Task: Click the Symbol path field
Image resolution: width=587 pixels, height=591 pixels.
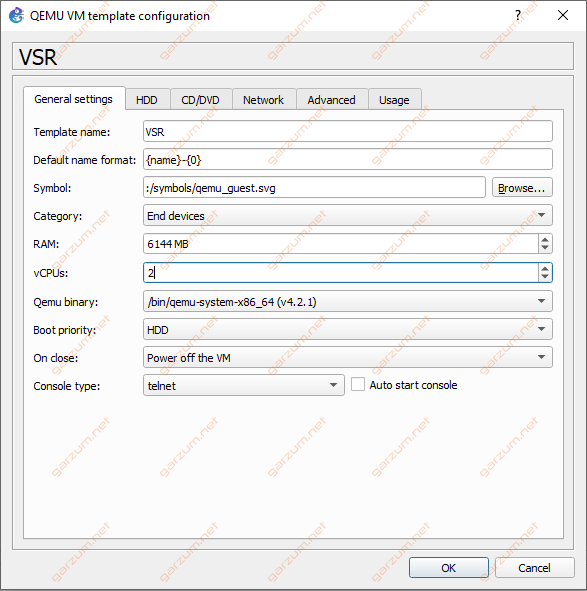Action: tap(314, 187)
